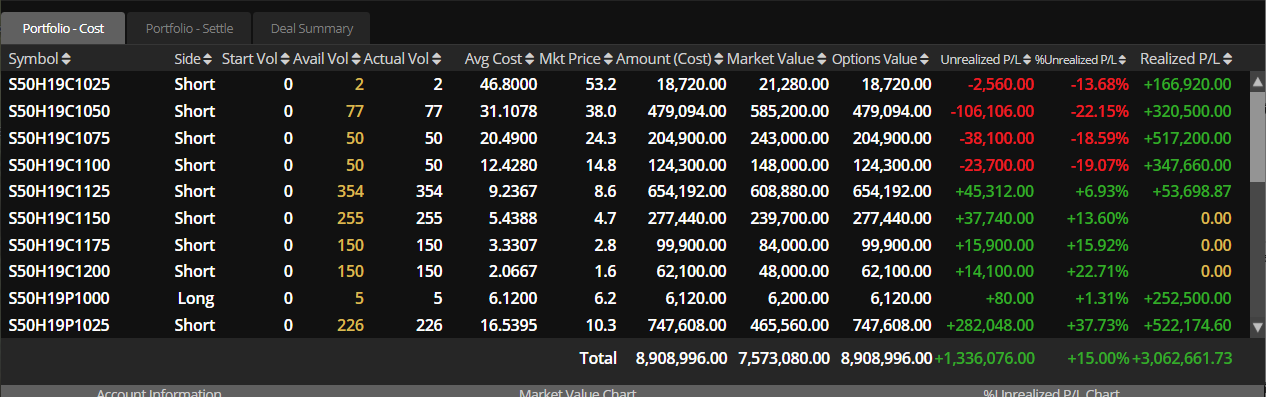Sort by Options Value column arrows

point(927,59)
